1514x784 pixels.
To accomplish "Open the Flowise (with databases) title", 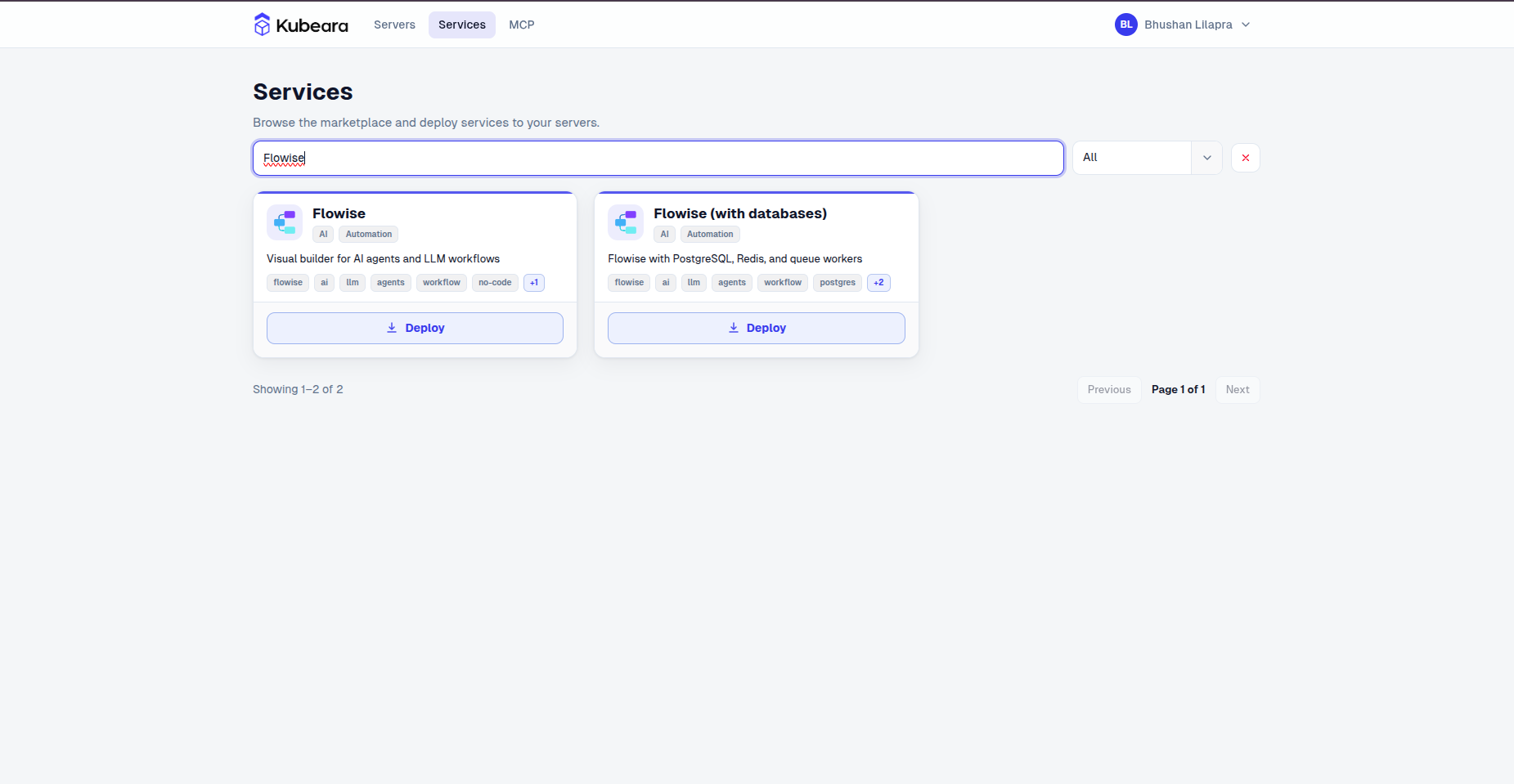I will pyautogui.click(x=740, y=213).
